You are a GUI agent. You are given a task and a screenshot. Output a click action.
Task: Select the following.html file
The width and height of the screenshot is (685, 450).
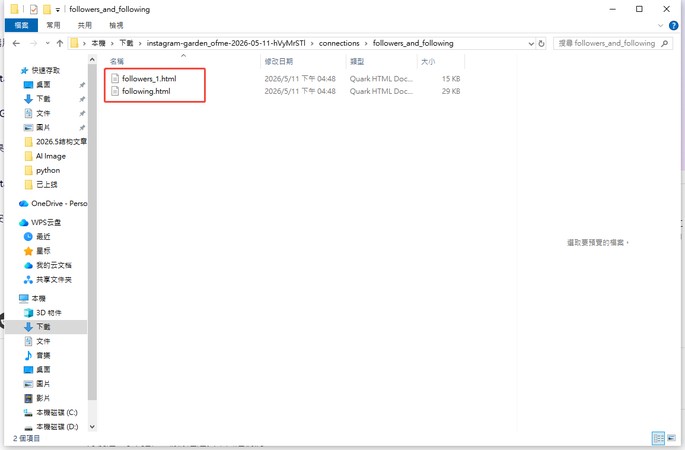pyautogui.click(x=146, y=91)
